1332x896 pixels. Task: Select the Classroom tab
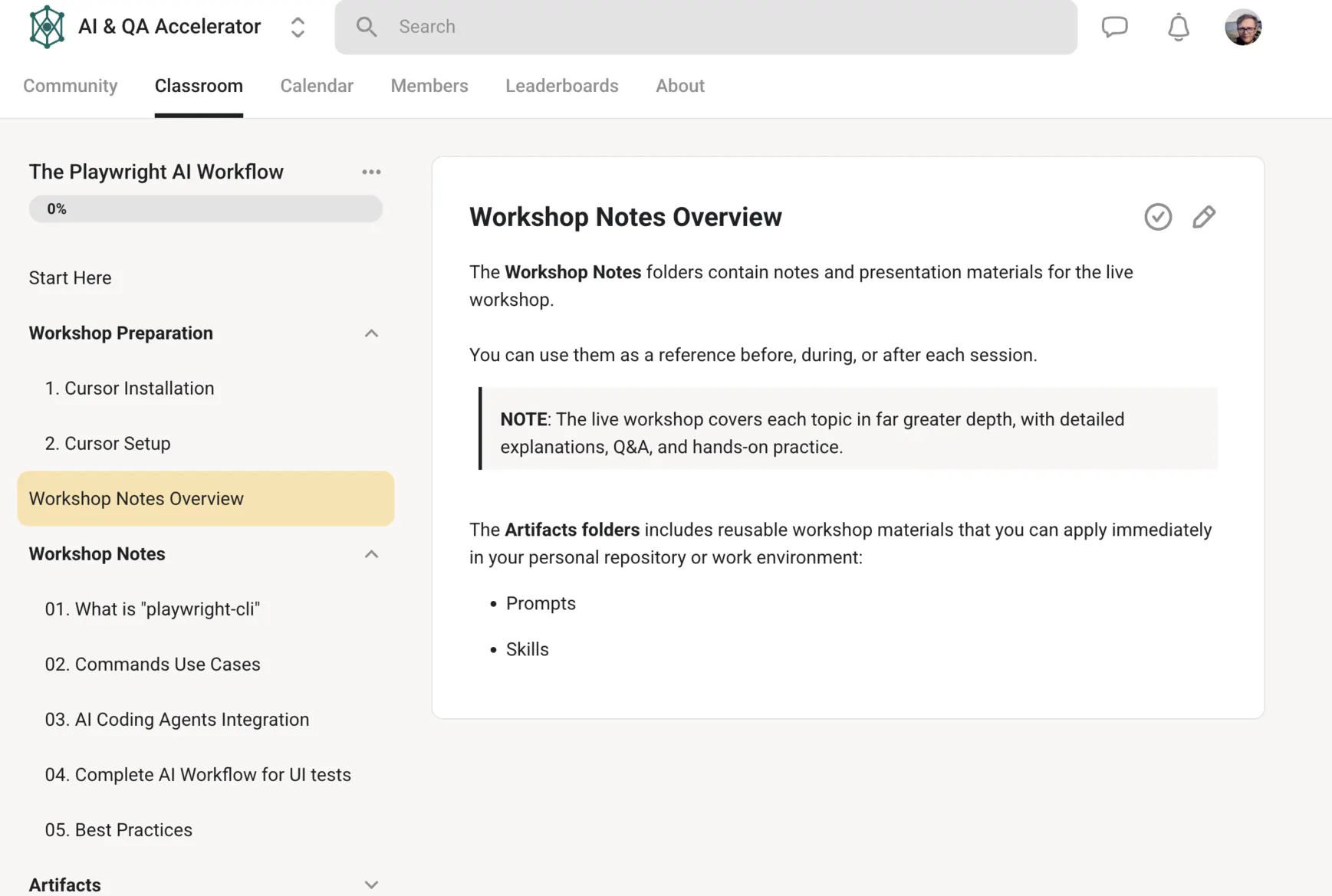point(199,86)
